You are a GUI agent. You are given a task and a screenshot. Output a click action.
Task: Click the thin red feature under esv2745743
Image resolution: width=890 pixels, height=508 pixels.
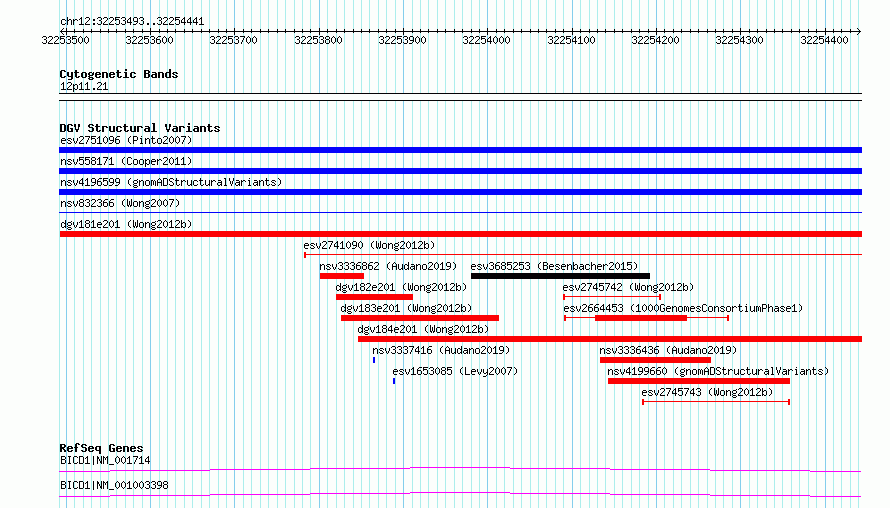tap(716, 402)
